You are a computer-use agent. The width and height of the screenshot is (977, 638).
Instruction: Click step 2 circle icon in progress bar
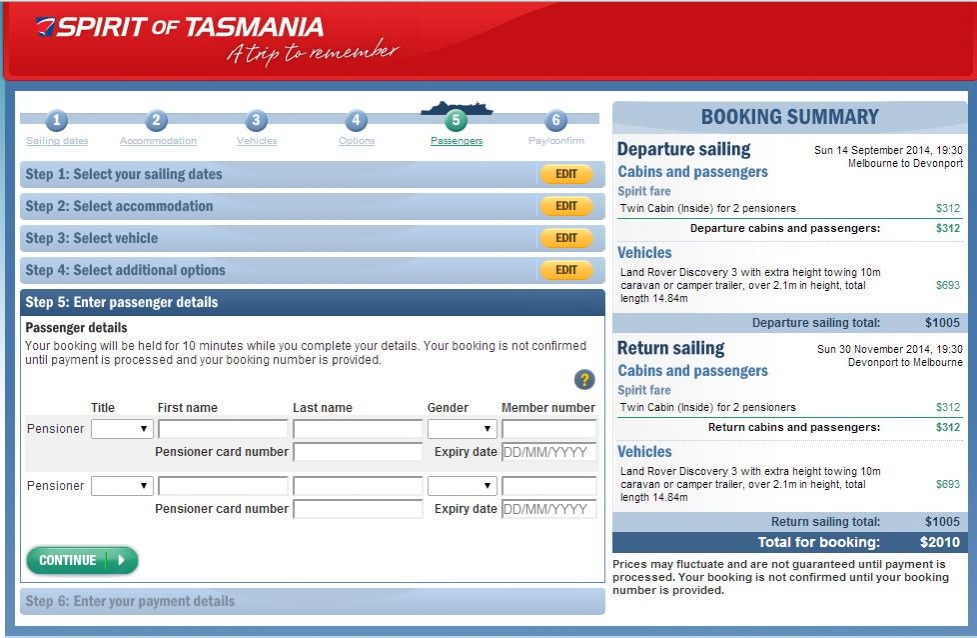157,121
